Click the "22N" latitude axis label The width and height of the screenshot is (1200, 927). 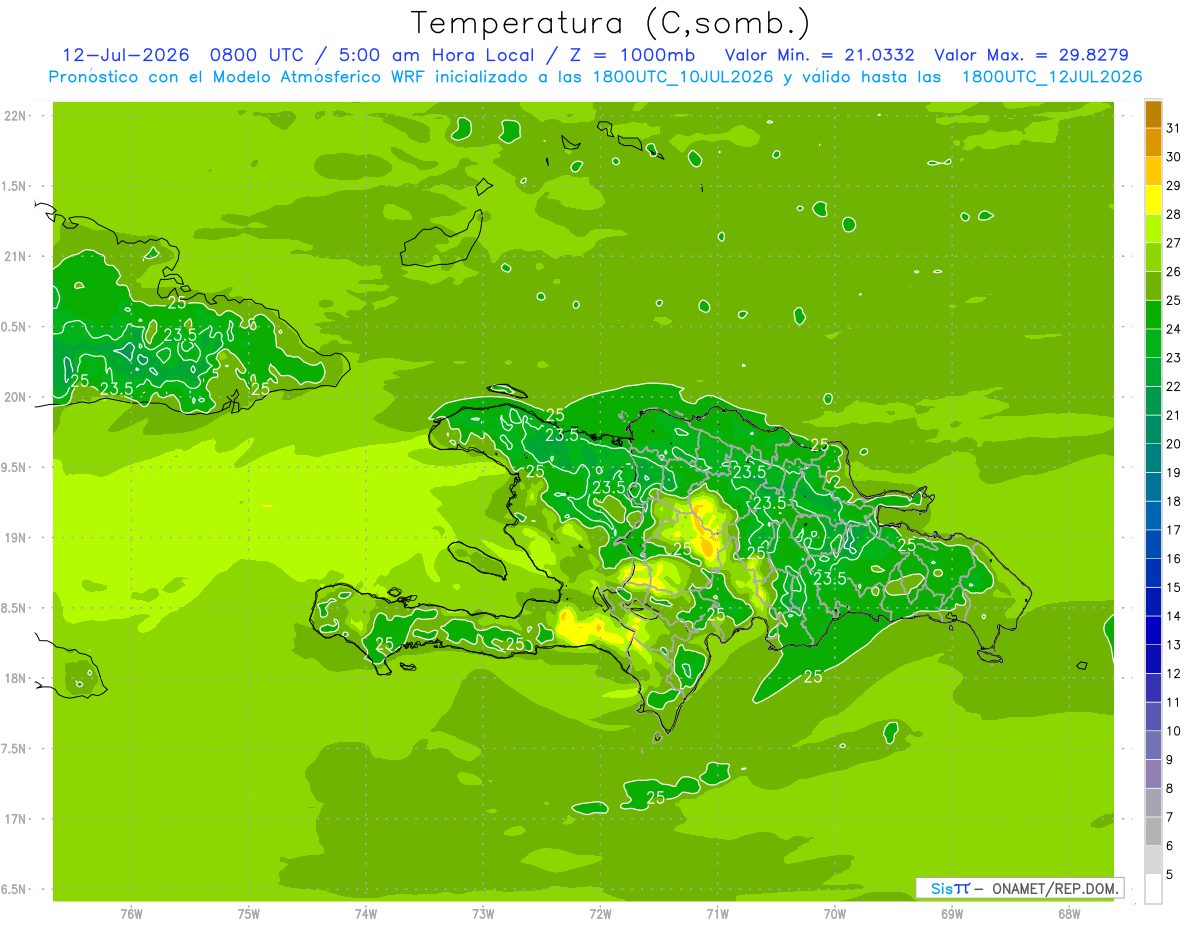16,116
